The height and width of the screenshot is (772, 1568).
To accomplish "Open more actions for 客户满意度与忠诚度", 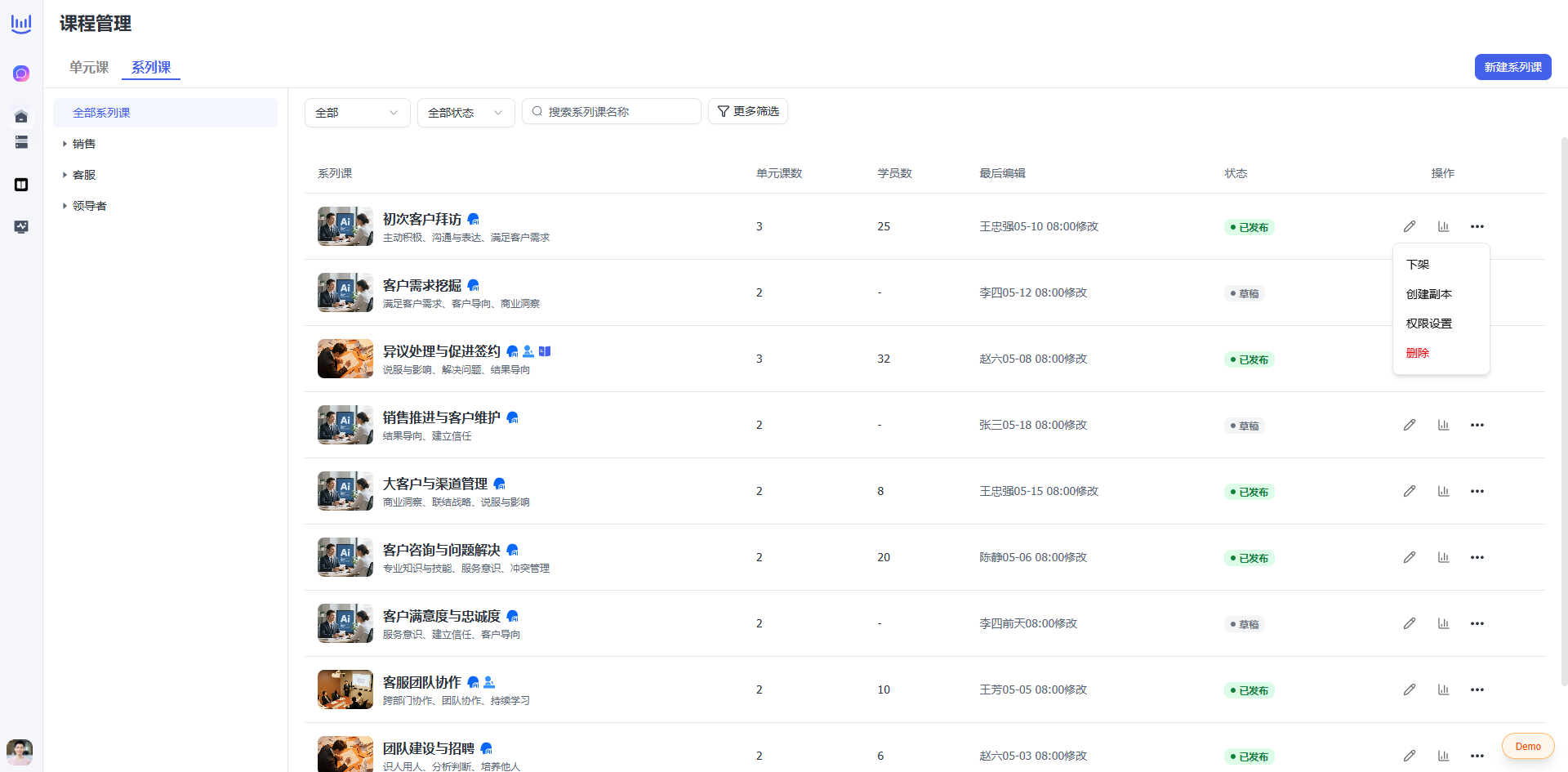I will 1477,623.
